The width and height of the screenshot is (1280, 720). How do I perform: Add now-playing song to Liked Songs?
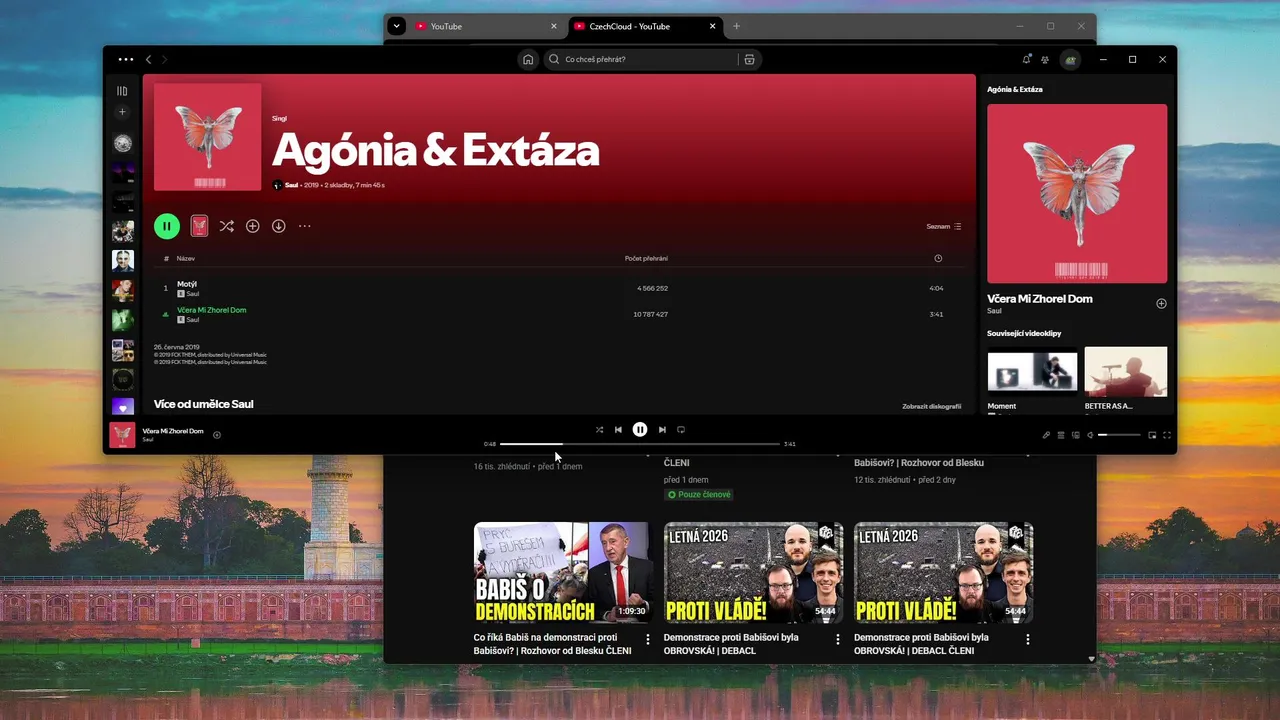(x=217, y=435)
